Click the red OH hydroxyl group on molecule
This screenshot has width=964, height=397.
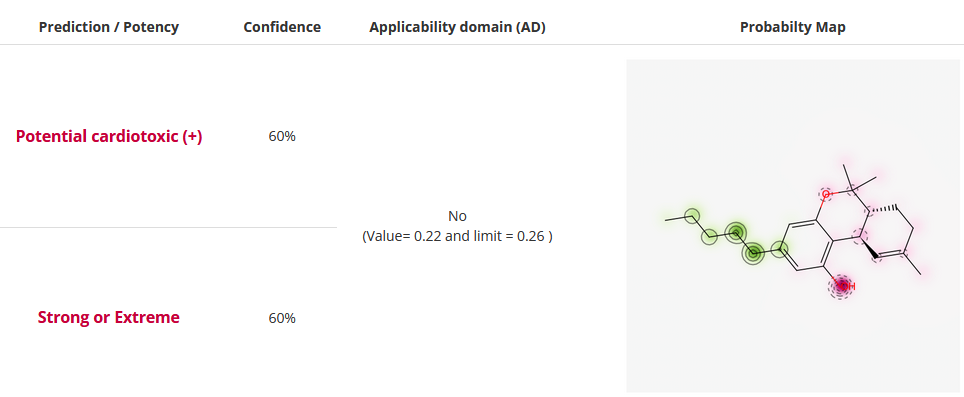pyautogui.click(x=844, y=286)
